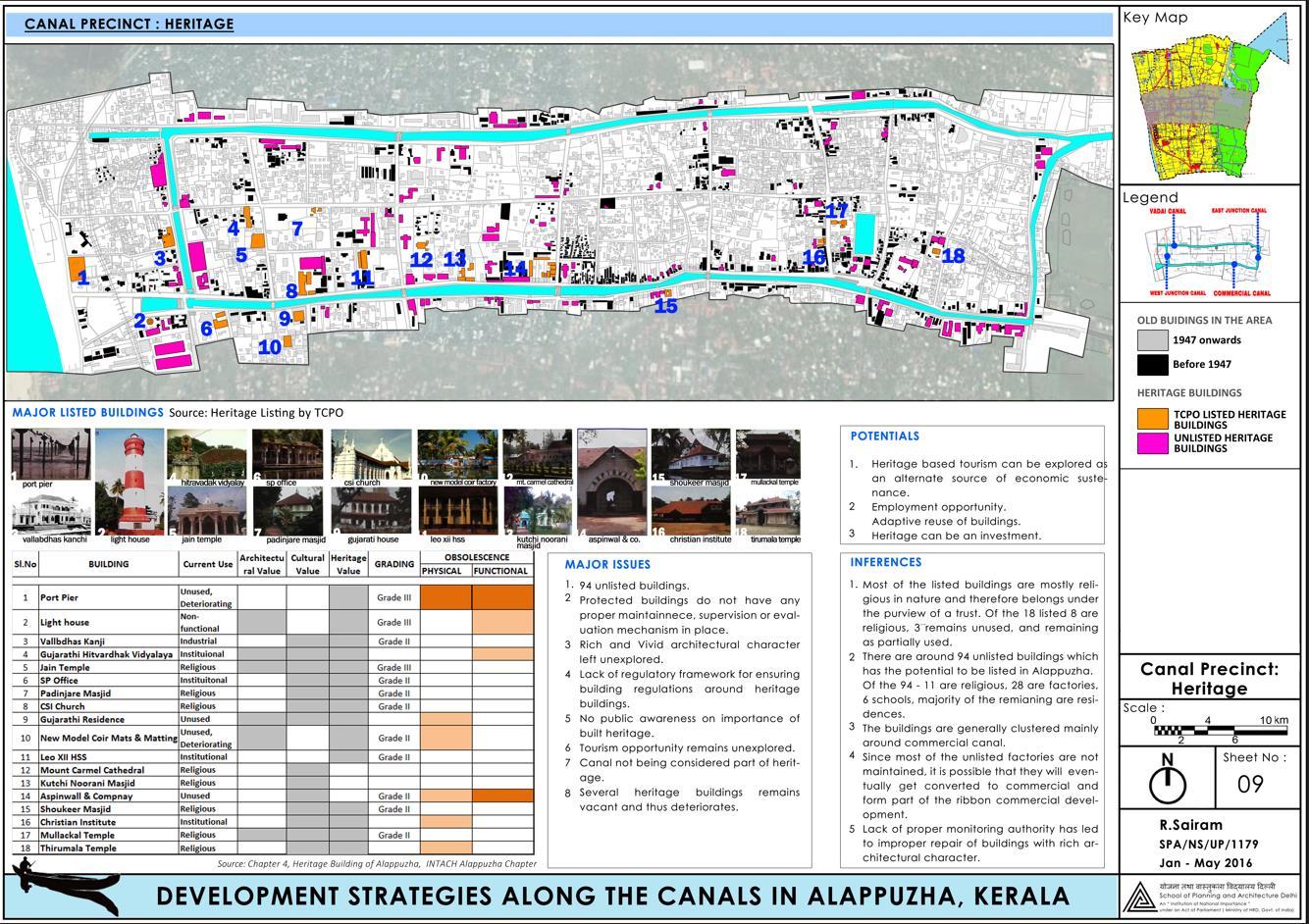Click map marker number 7

click(x=296, y=230)
